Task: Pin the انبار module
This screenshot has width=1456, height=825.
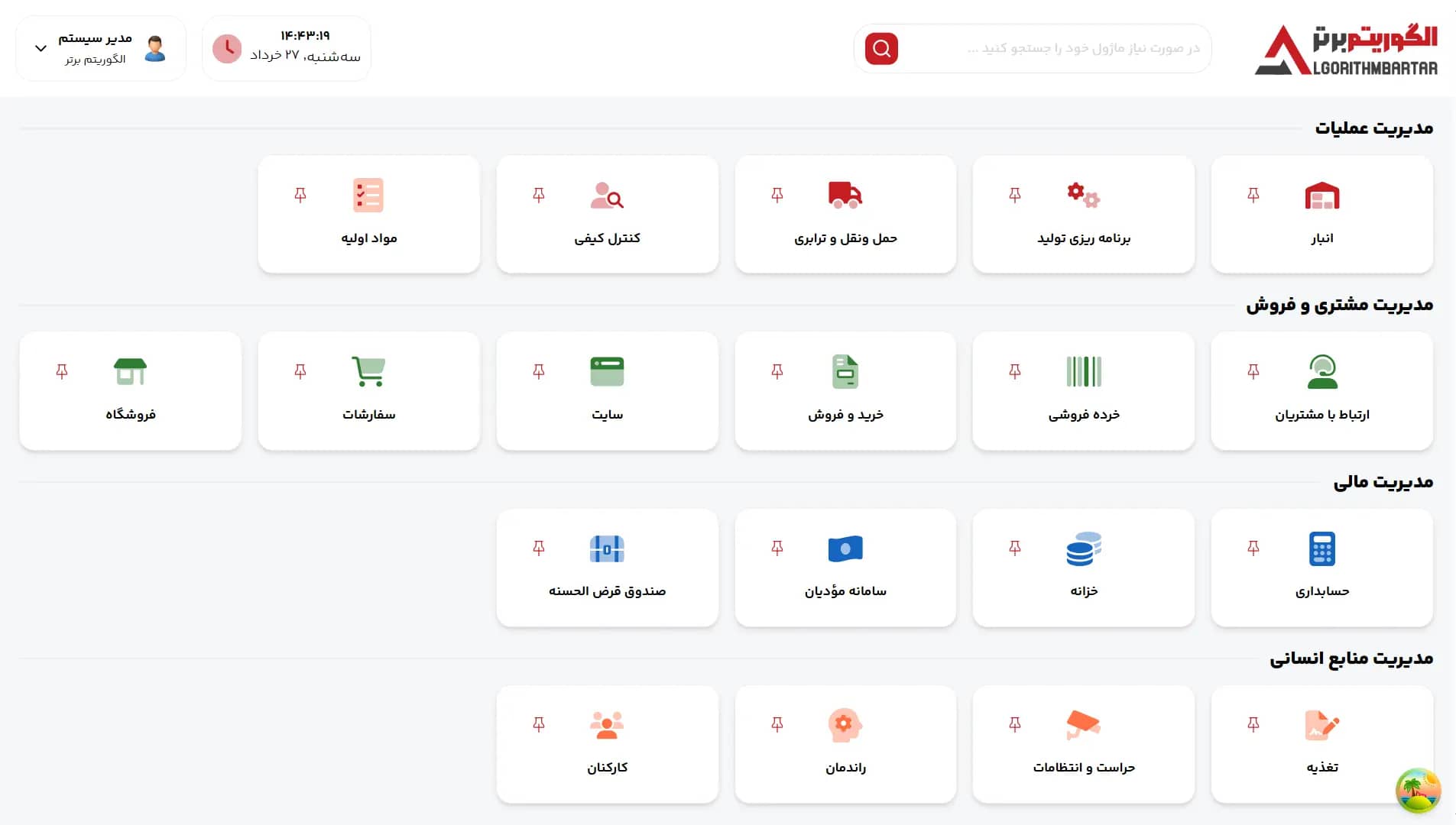Action: pos(1253,196)
